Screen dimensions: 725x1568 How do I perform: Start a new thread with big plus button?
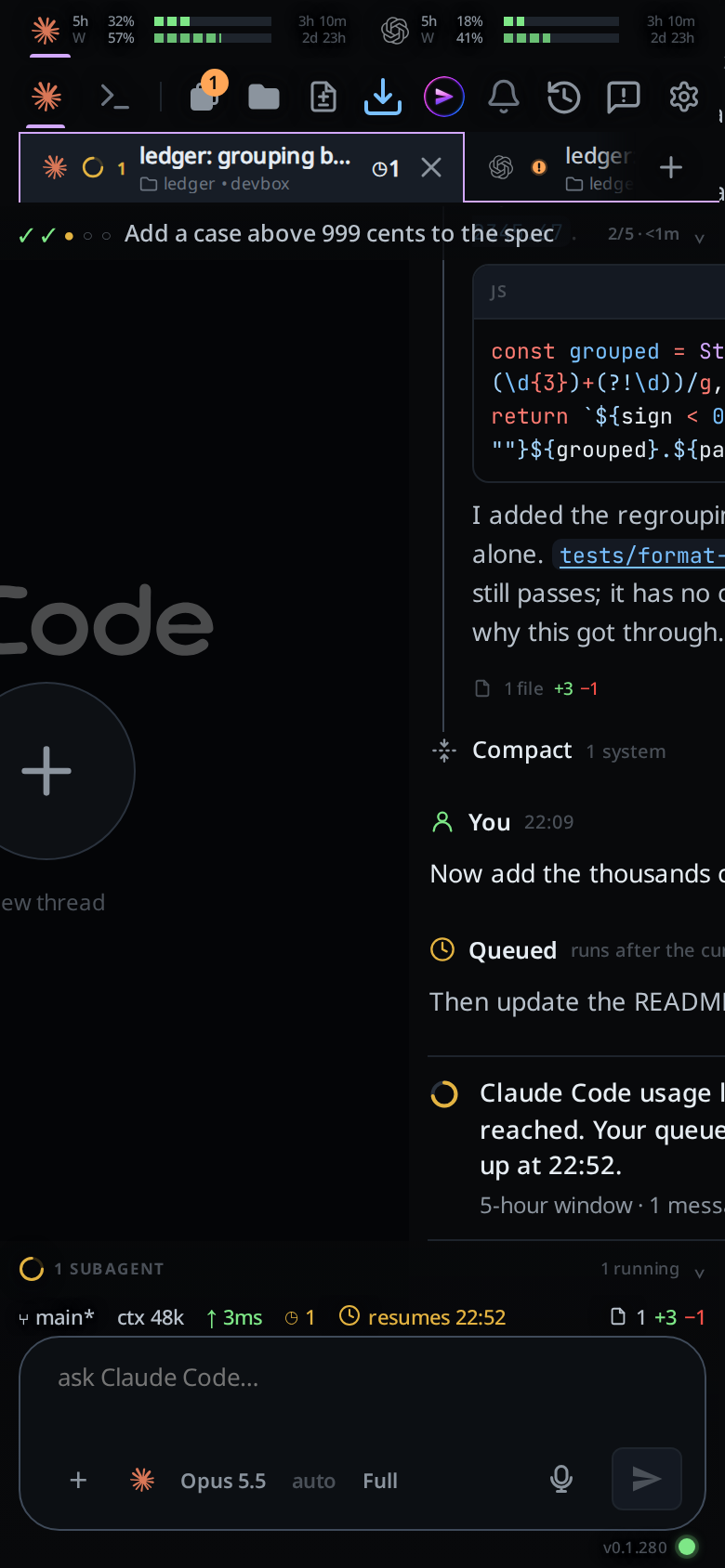[46, 771]
